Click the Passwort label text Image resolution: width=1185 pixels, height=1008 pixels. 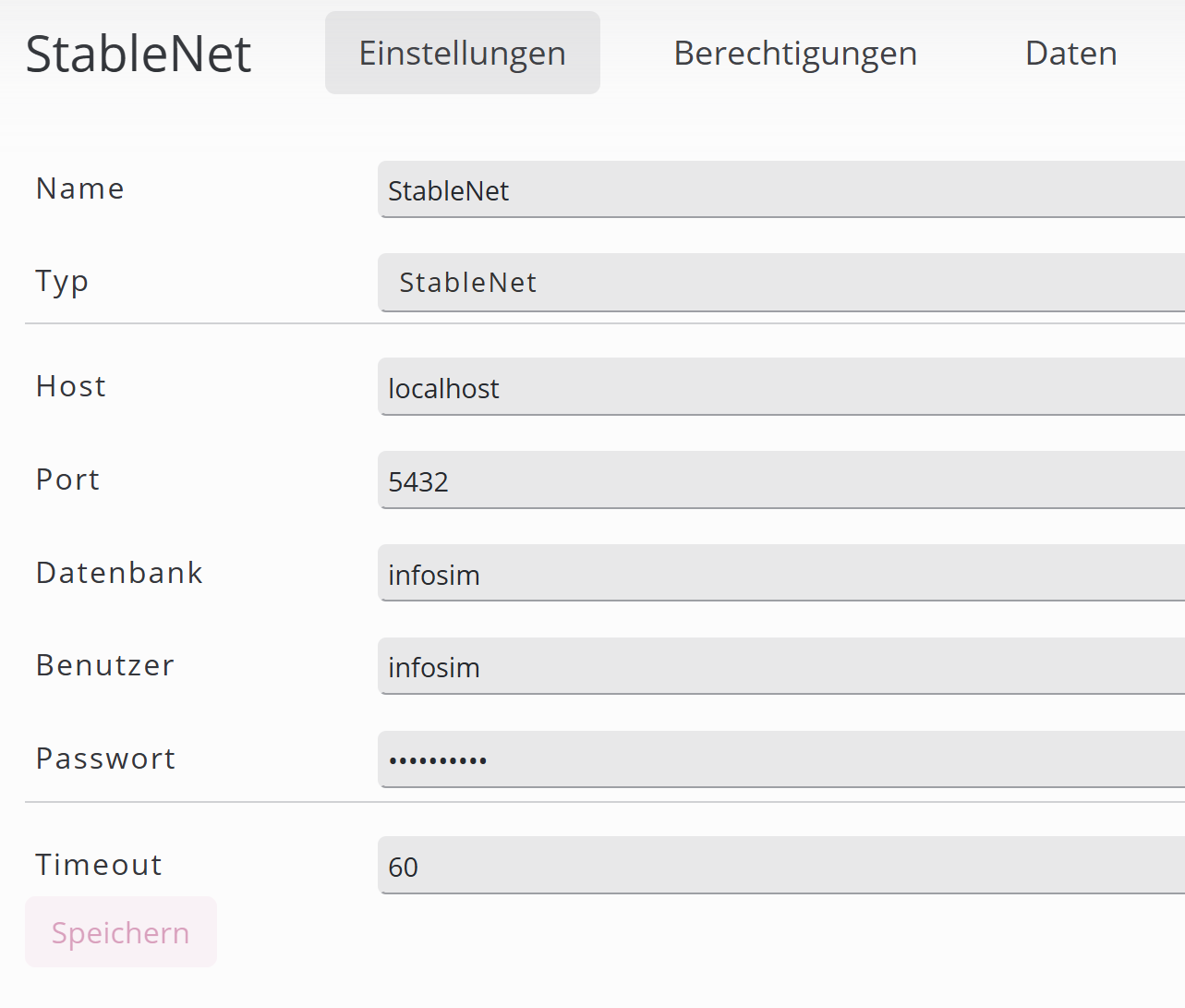105,759
